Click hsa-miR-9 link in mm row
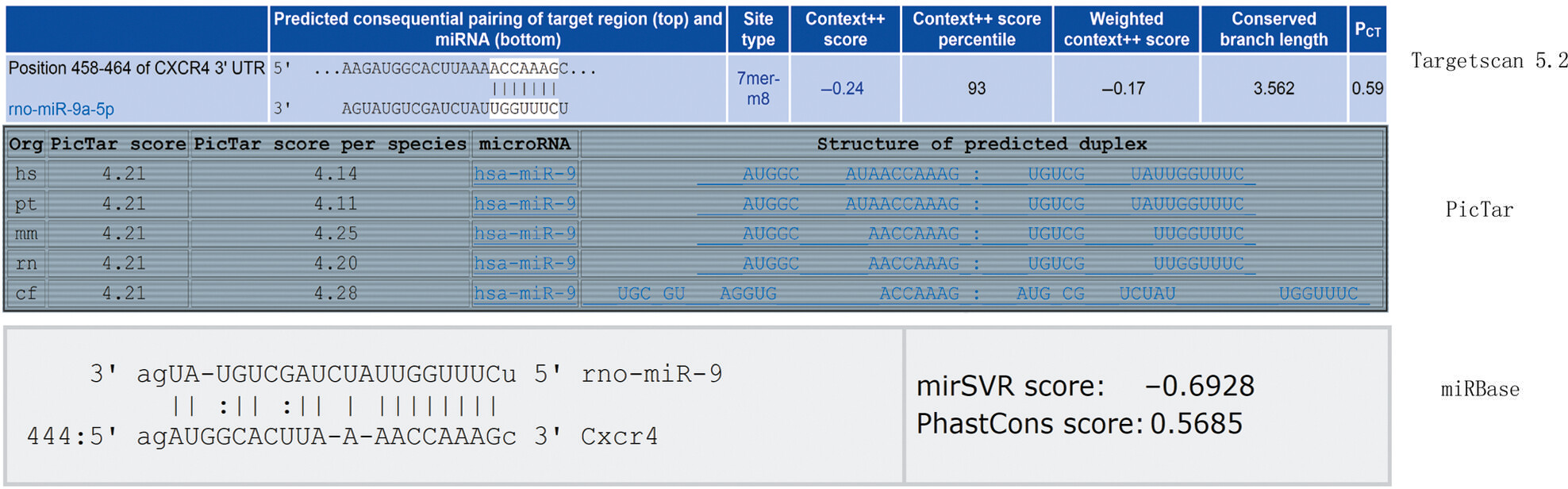This screenshot has width=1568, height=489. click(525, 234)
